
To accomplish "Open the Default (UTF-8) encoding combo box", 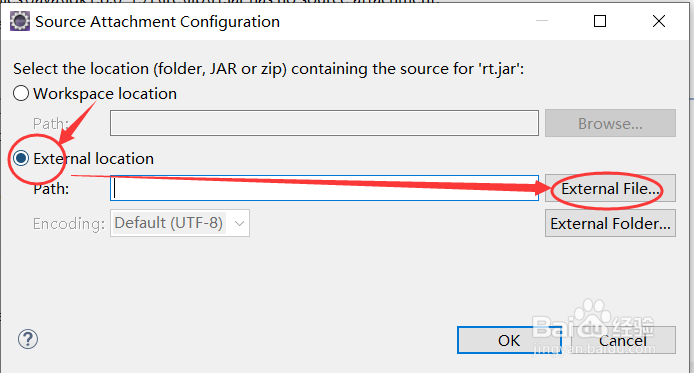I will coord(180,223).
